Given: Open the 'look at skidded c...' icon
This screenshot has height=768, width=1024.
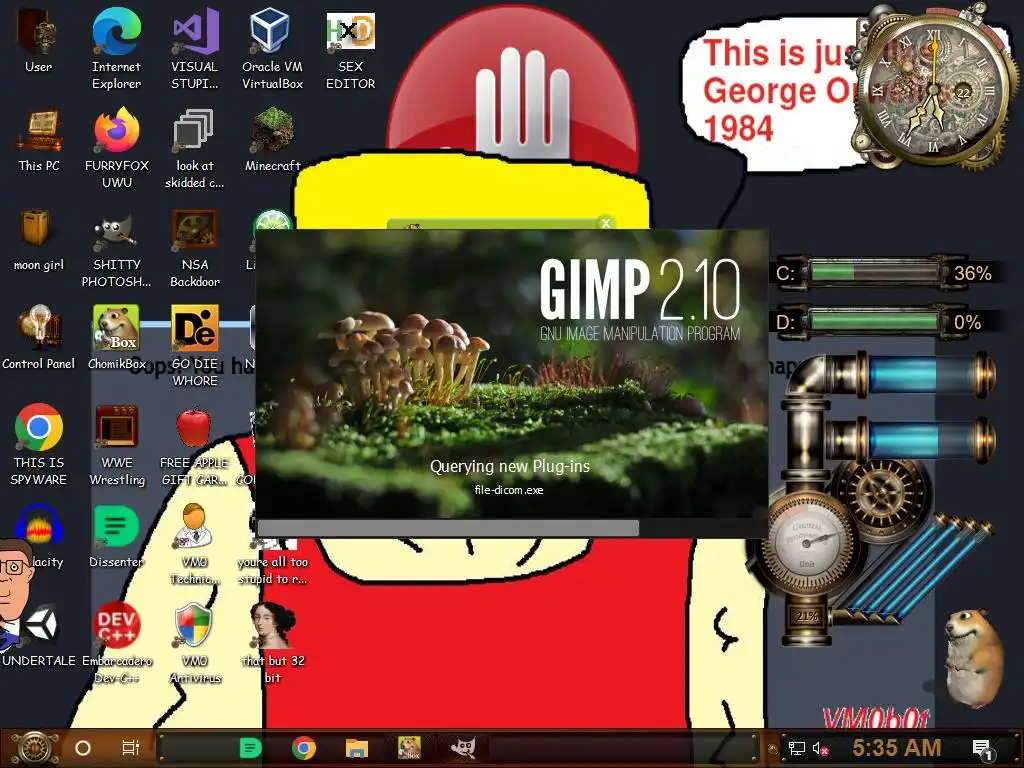Looking at the screenshot, I should (195, 148).
